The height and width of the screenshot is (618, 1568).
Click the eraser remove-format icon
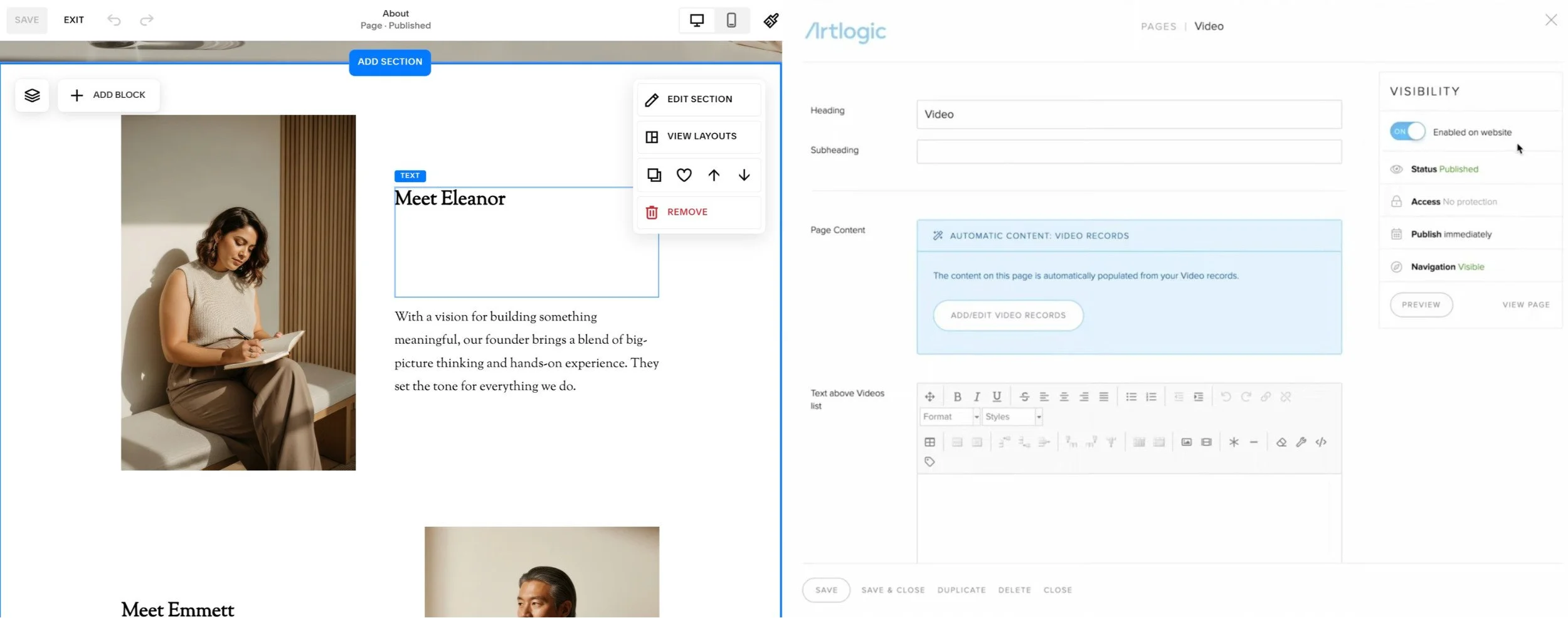pyautogui.click(x=1281, y=442)
